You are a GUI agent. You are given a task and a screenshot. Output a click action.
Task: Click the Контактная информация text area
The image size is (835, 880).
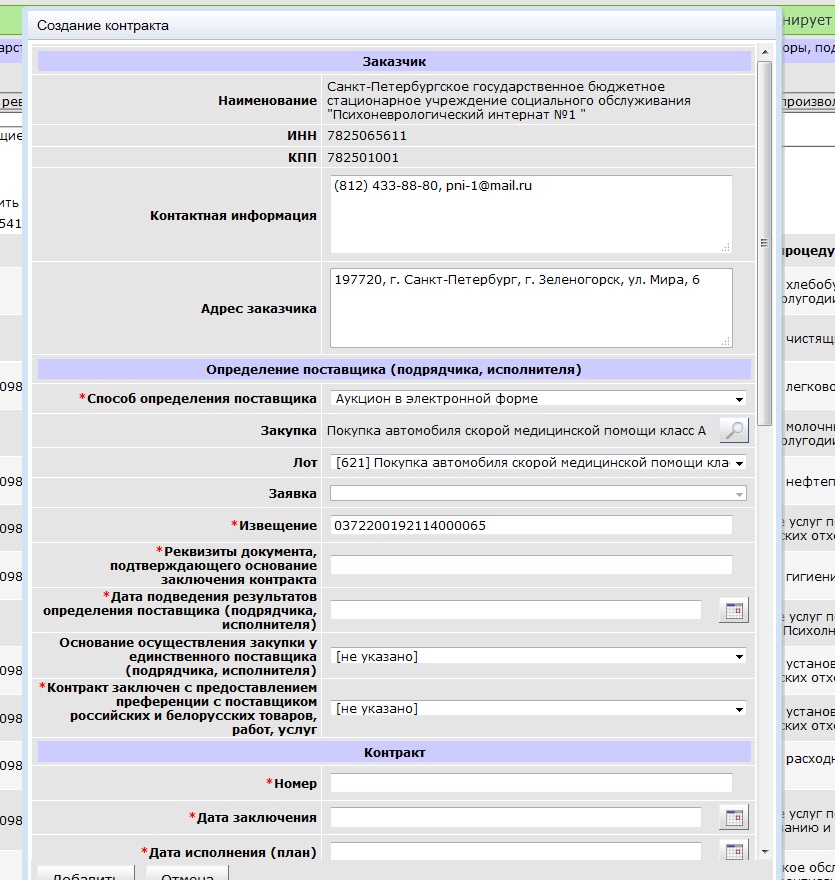(531, 214)
